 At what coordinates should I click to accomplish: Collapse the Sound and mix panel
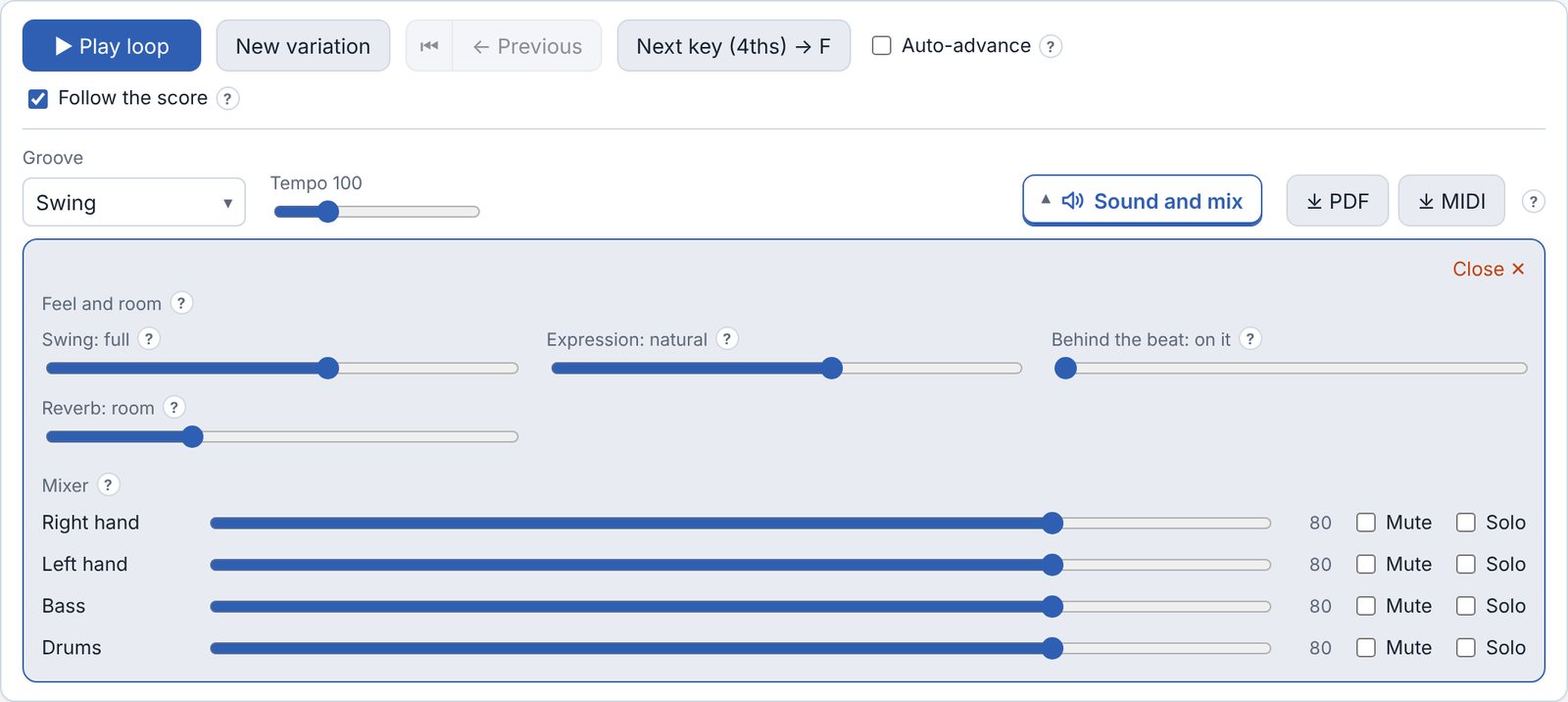click(1142, 201)
